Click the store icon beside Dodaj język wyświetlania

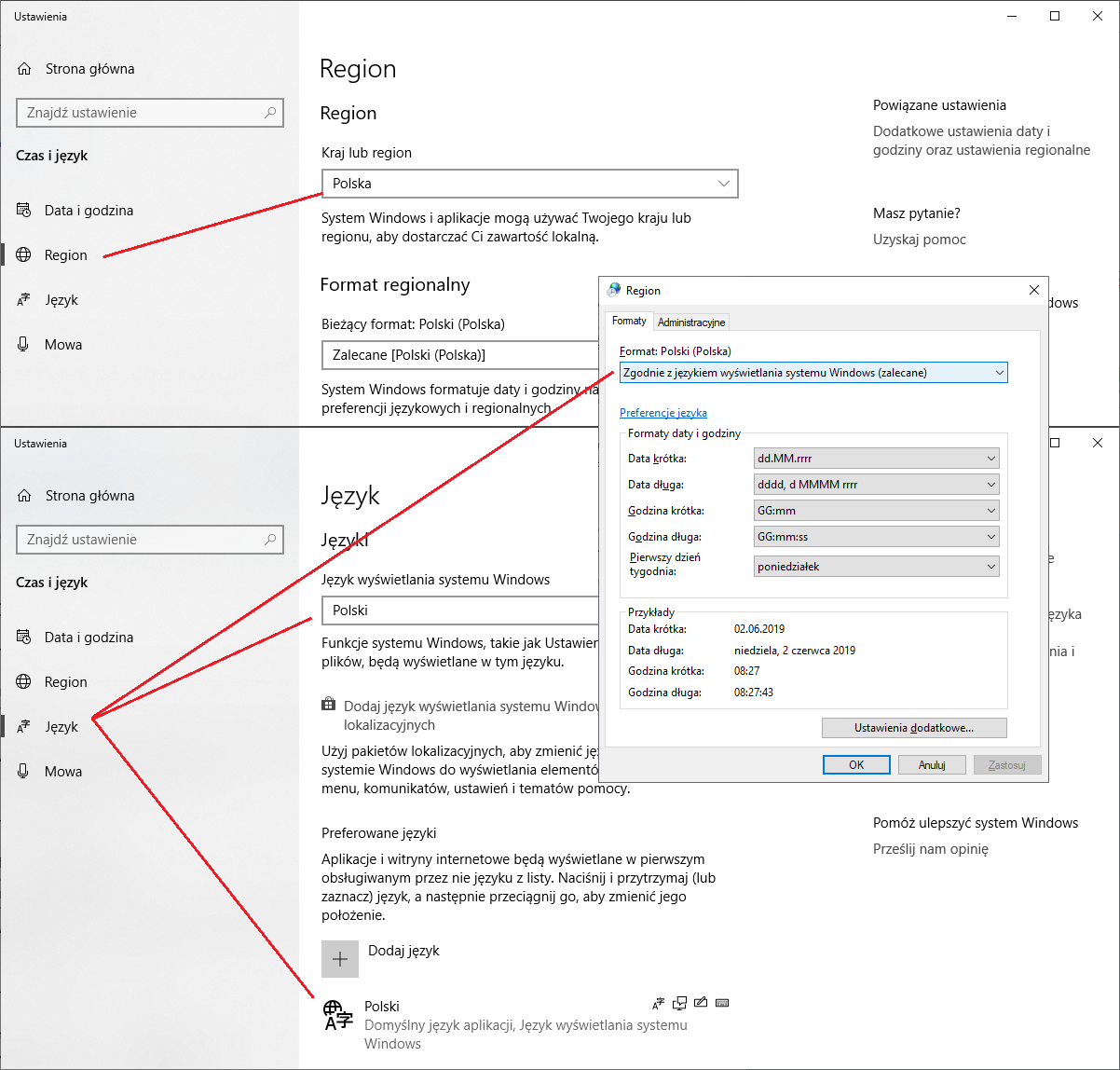[328, 706]
